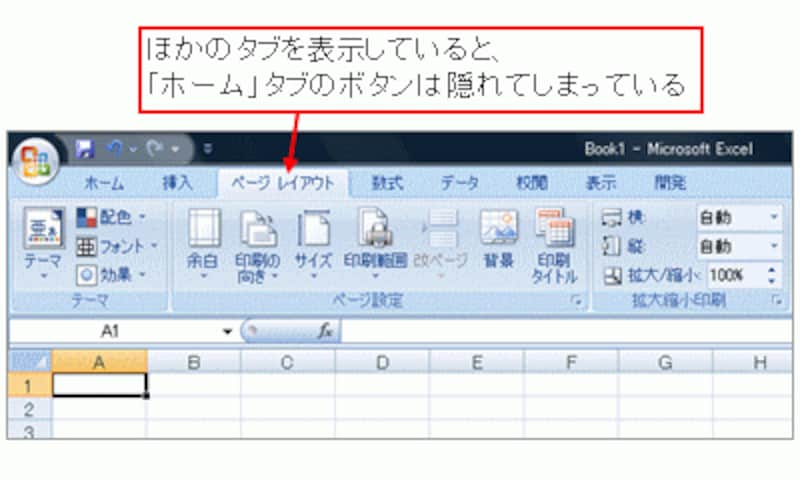Open the テーマ themes gallery button
Viewport: 800px width, 480px height.
click(43, 244)
